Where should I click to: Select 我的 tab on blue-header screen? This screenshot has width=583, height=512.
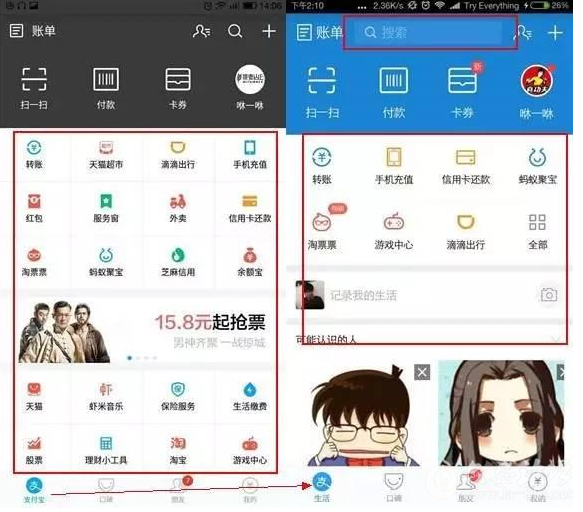click(x=538, y=487)
